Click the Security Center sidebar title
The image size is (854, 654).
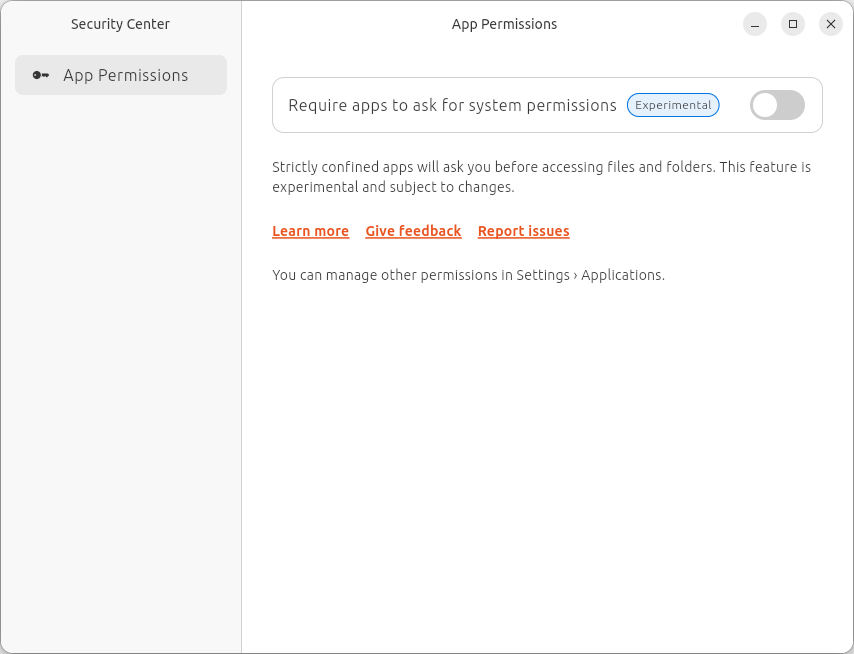pos(120,24)
